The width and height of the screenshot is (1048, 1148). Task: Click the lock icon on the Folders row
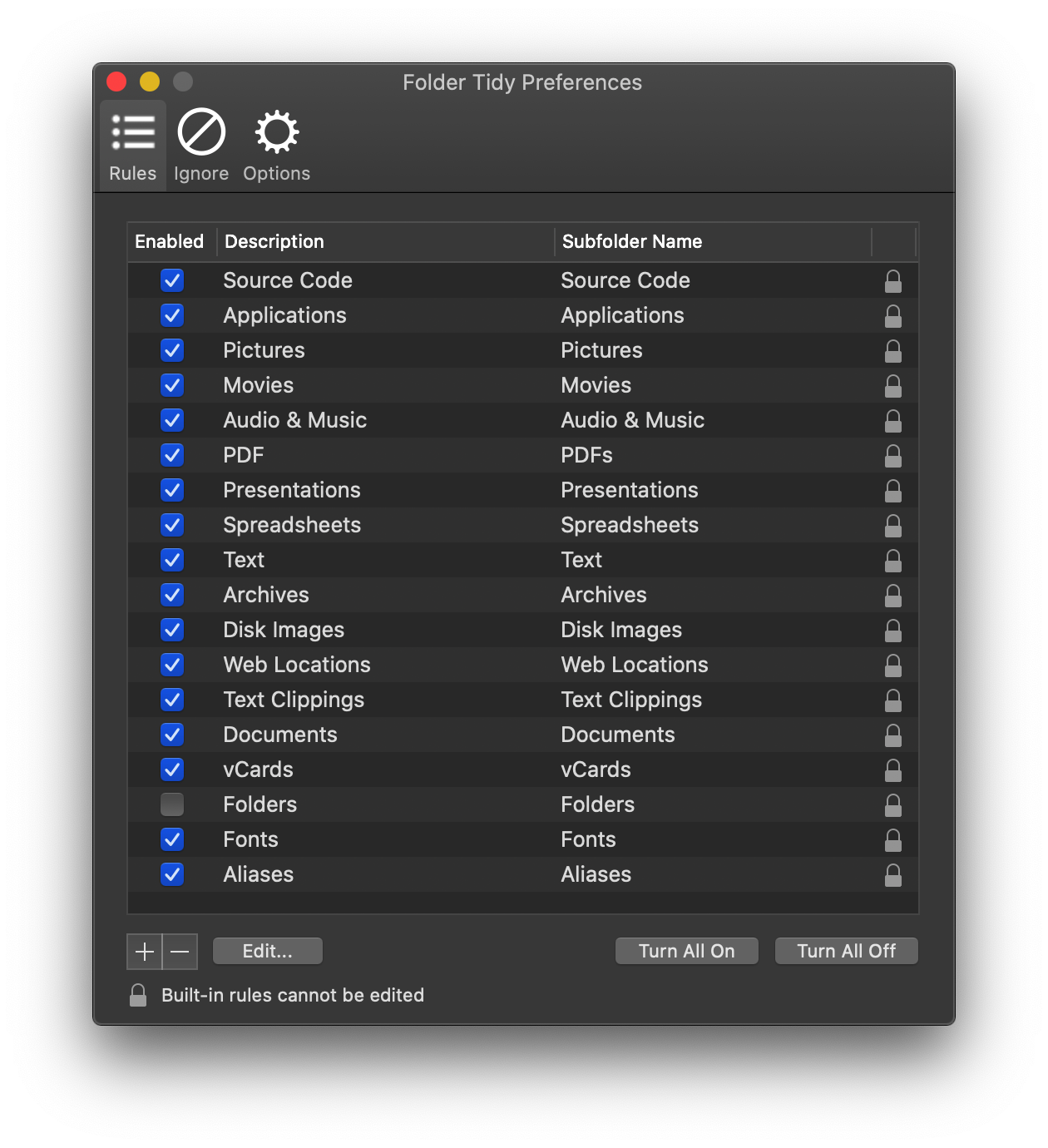[x=893, y=804]
